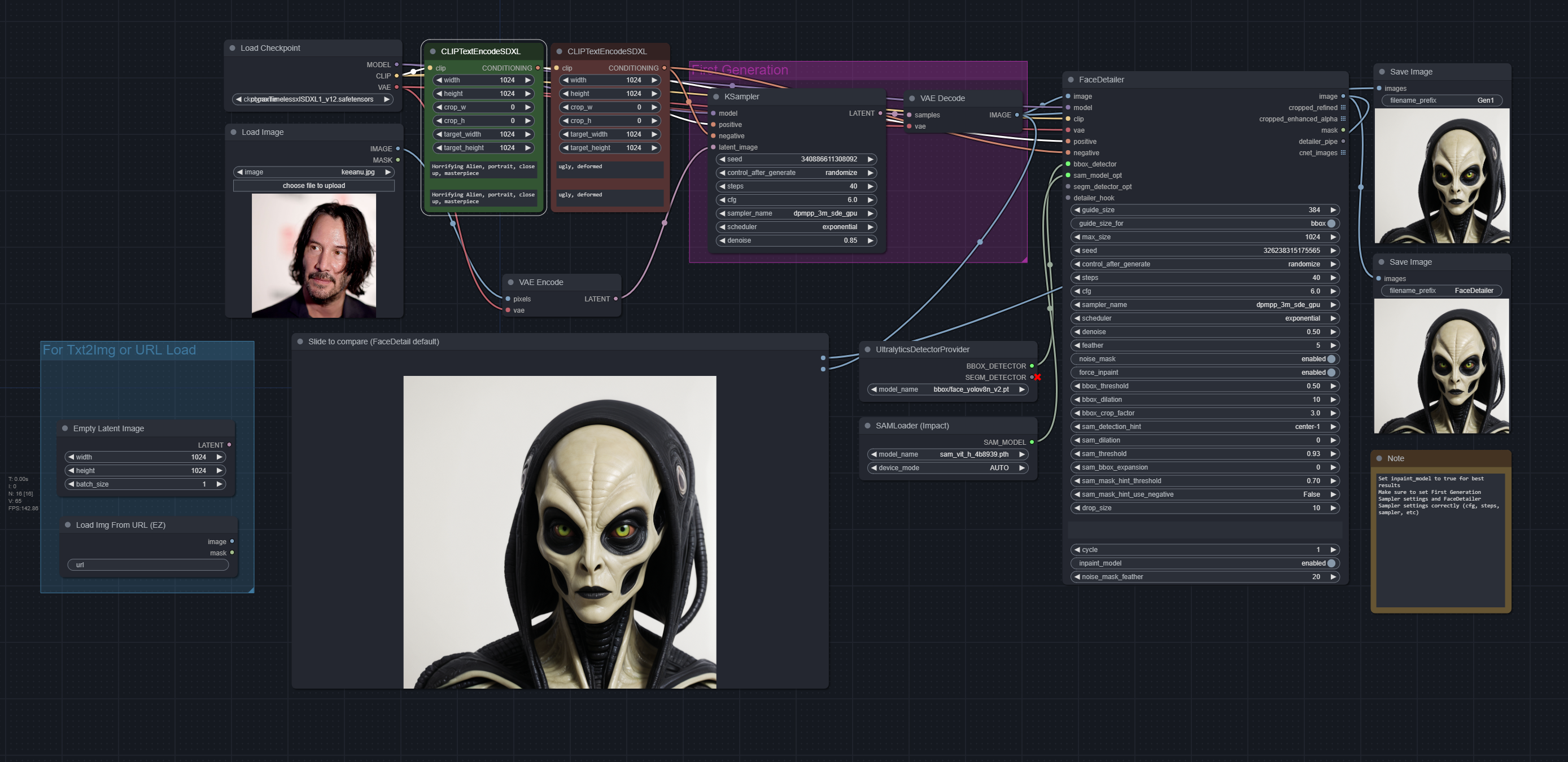Click the VAE Encode LATENT output dot
This screenshot has height=762, width=1568.
pos(616,299)
